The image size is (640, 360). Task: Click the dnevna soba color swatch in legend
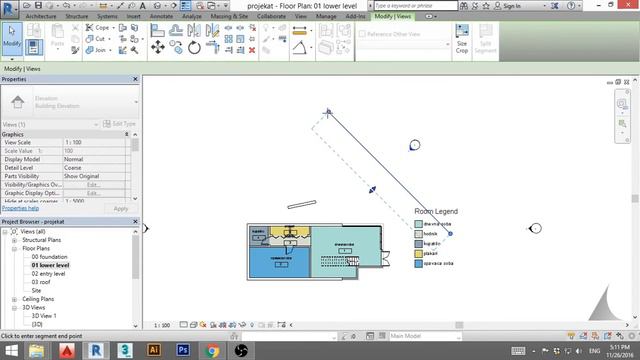pyautogui.click(x=418, y=224)
